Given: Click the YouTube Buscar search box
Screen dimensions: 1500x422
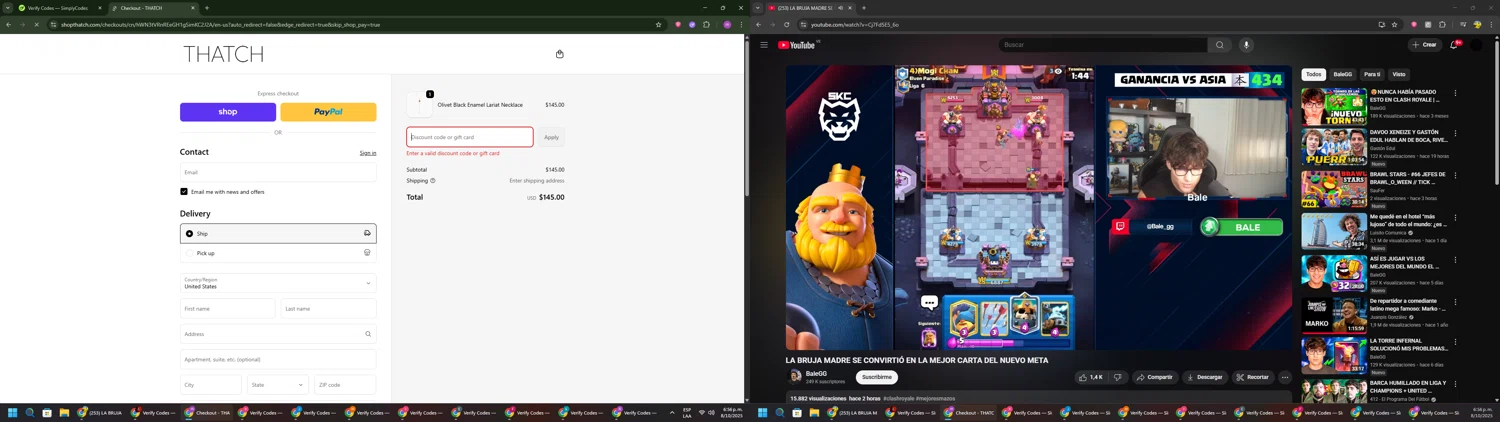Looking at the screenshot, I should click(x=1103, y=45).
